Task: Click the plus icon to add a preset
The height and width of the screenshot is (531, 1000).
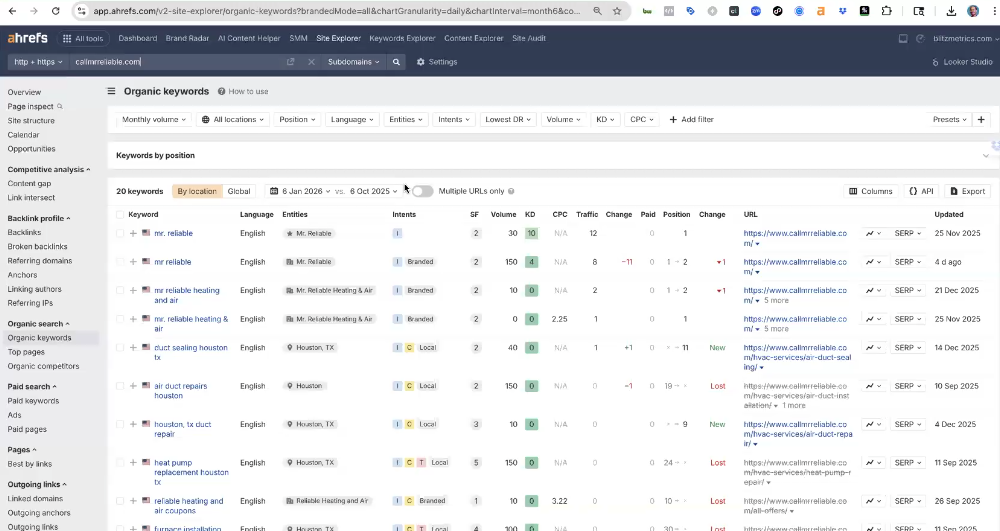Action: pos(981,120)
